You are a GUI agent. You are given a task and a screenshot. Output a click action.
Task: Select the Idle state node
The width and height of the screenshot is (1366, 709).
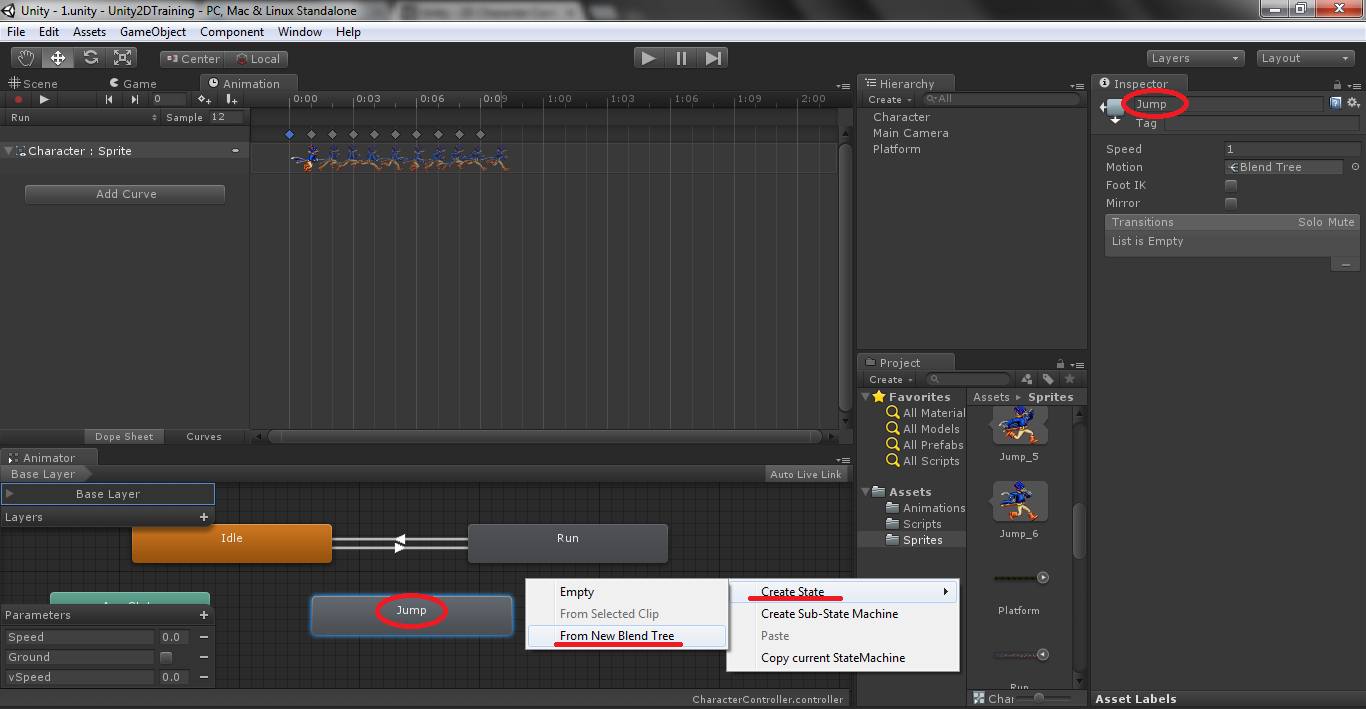232,543
